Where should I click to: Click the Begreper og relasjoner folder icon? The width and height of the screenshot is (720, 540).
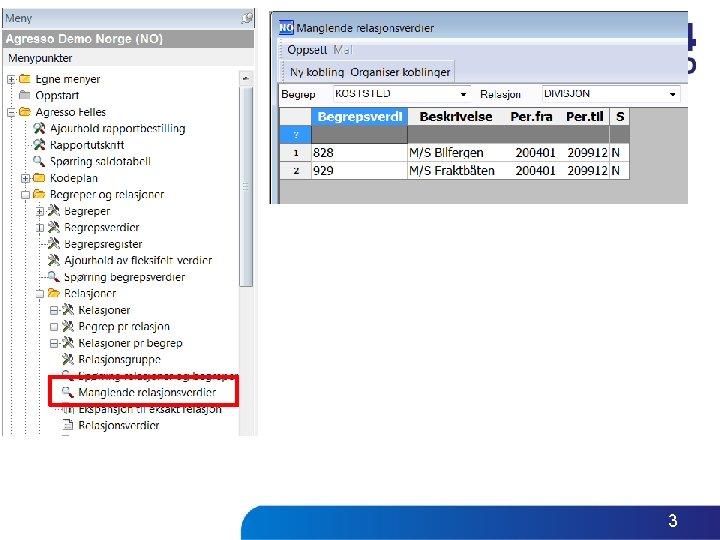[x=39, y=194]
